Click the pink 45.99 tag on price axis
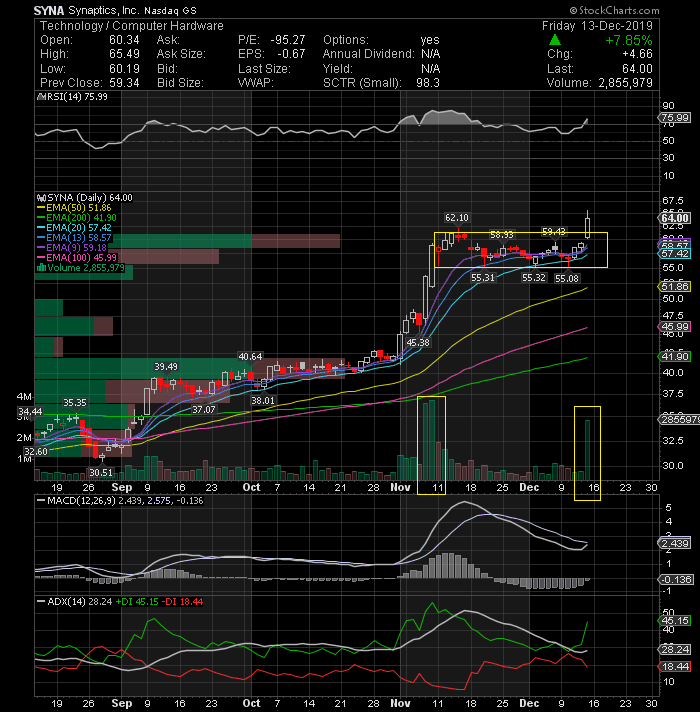 coord(675,326)
